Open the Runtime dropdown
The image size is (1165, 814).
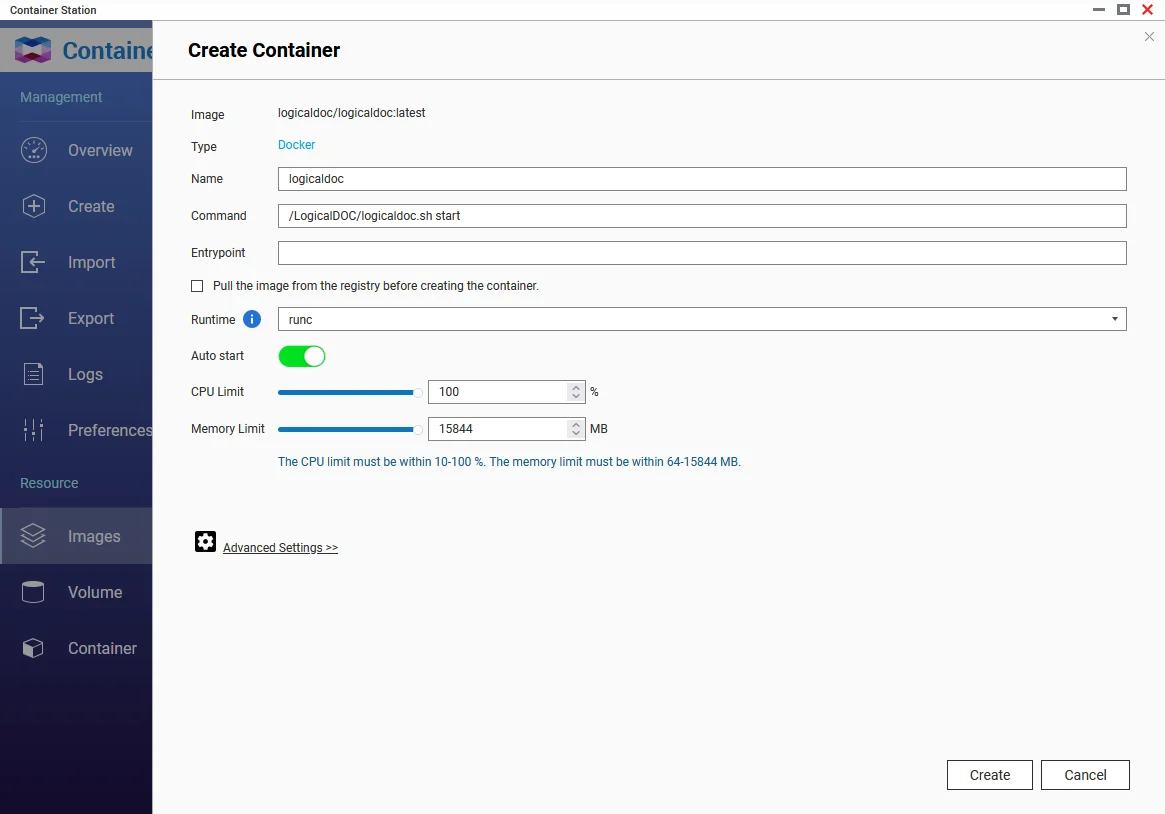(x=1114, y=319)
